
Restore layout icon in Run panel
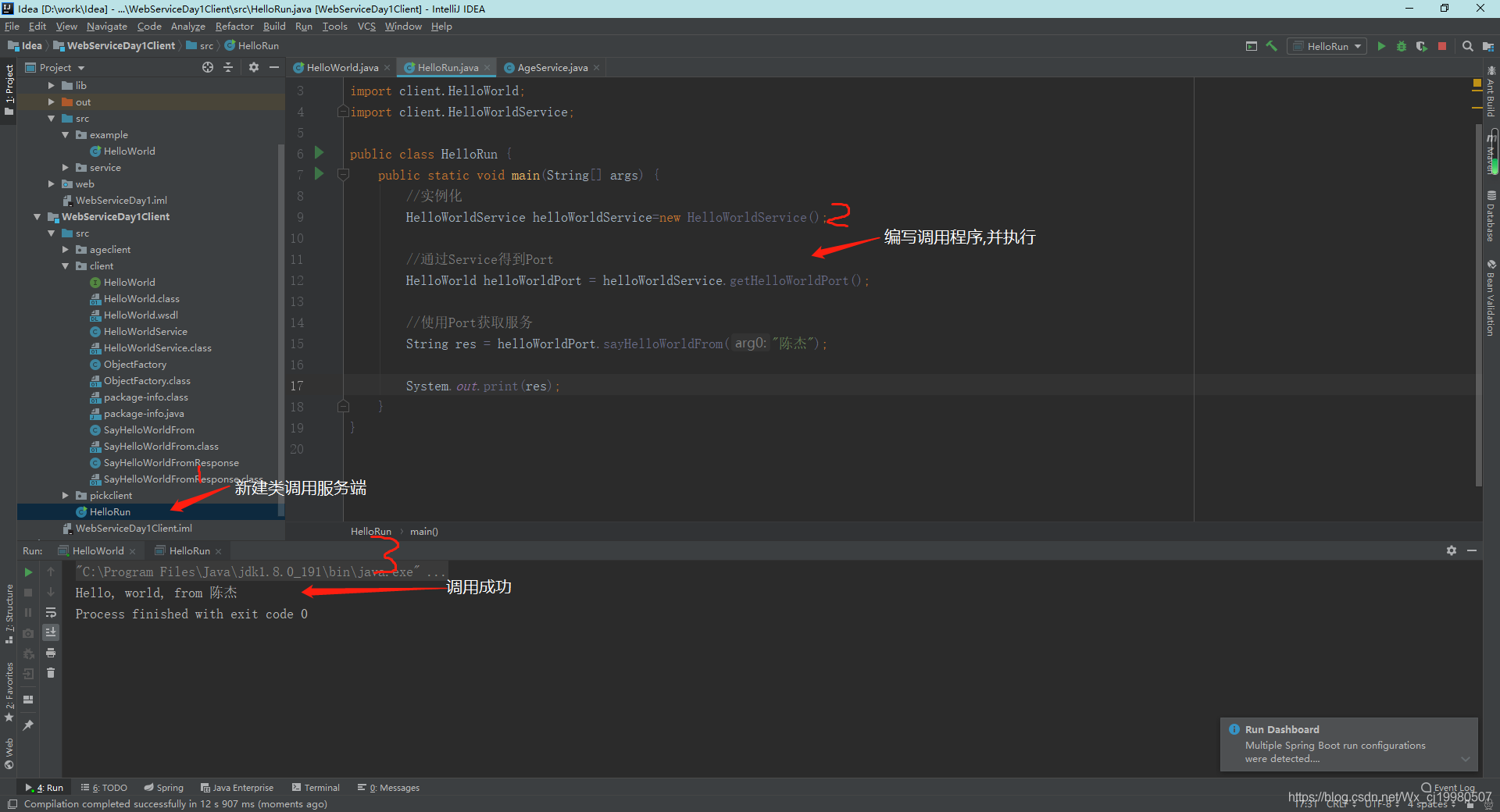[28, 700]
